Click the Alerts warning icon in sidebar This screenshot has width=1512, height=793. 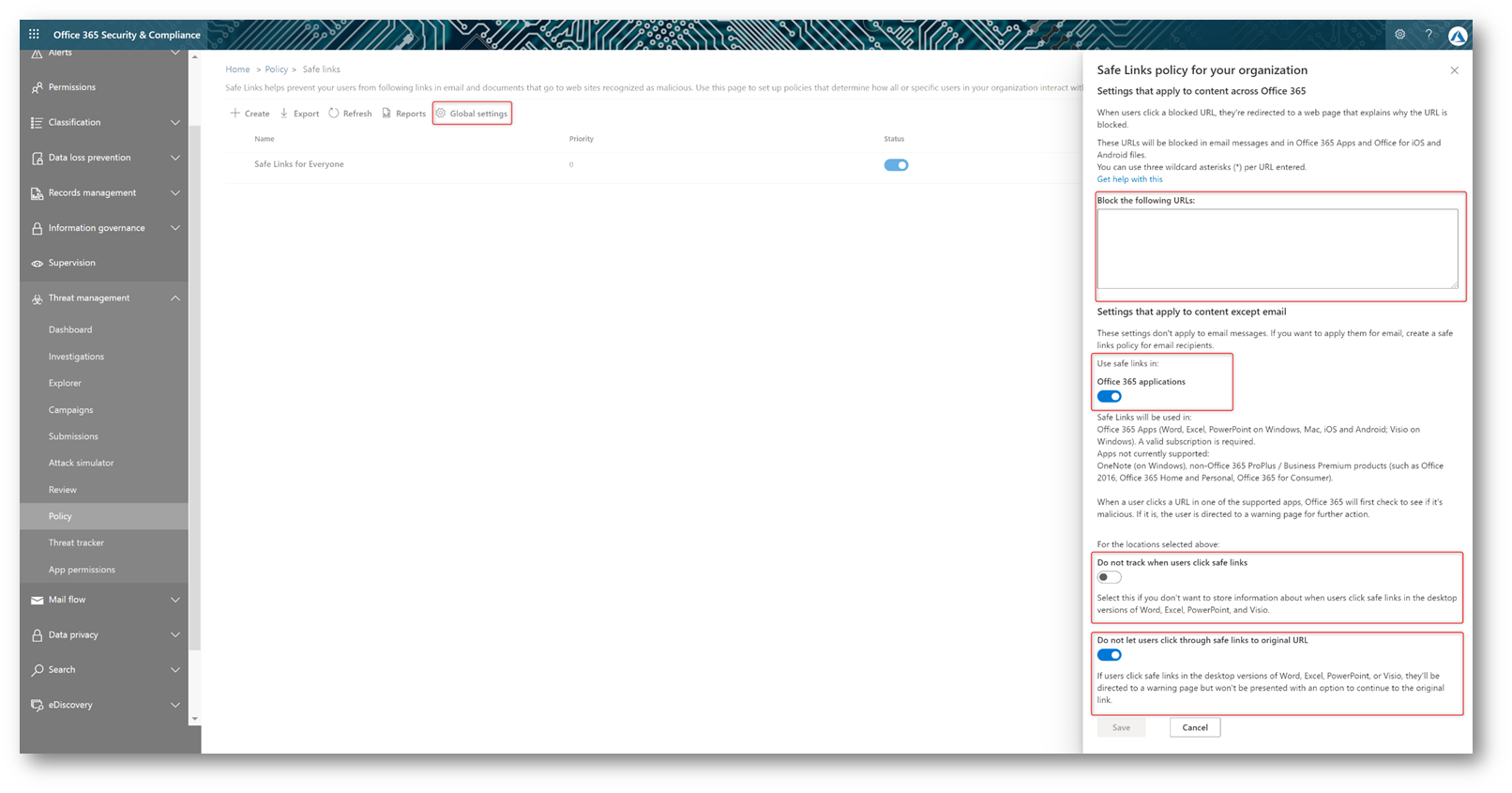[x=37, y=53]
